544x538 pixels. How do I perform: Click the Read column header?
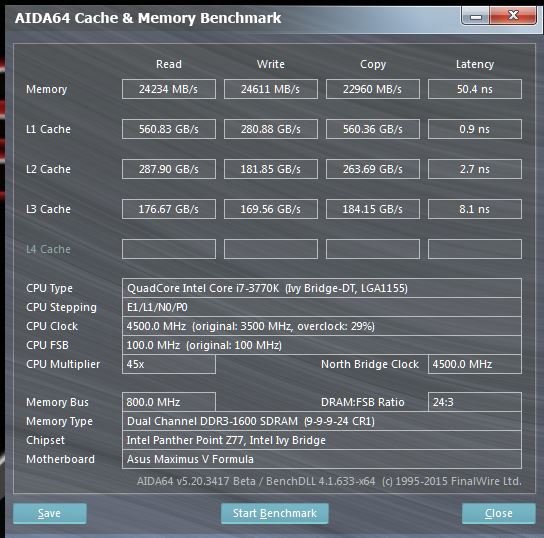[x=169, y=64]
